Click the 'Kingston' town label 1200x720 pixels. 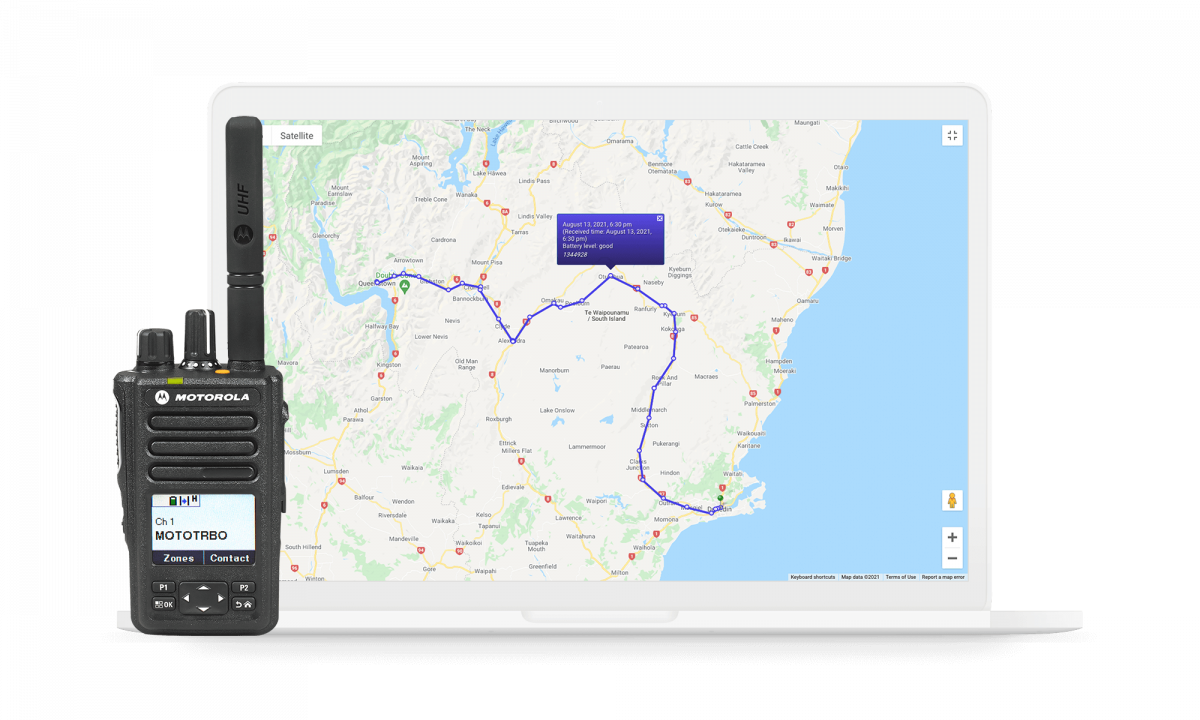[388, 365]
